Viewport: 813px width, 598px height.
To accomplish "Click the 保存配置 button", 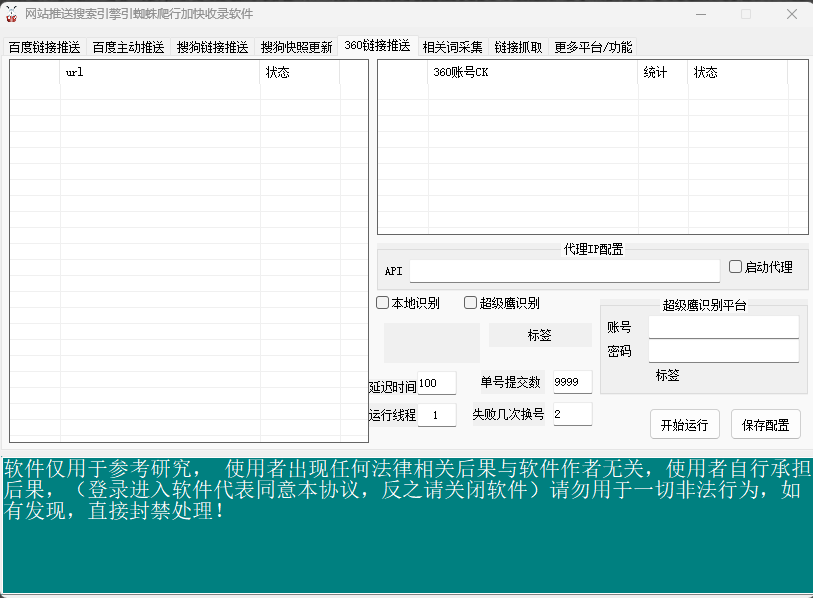I will click(x=765, y=425).
